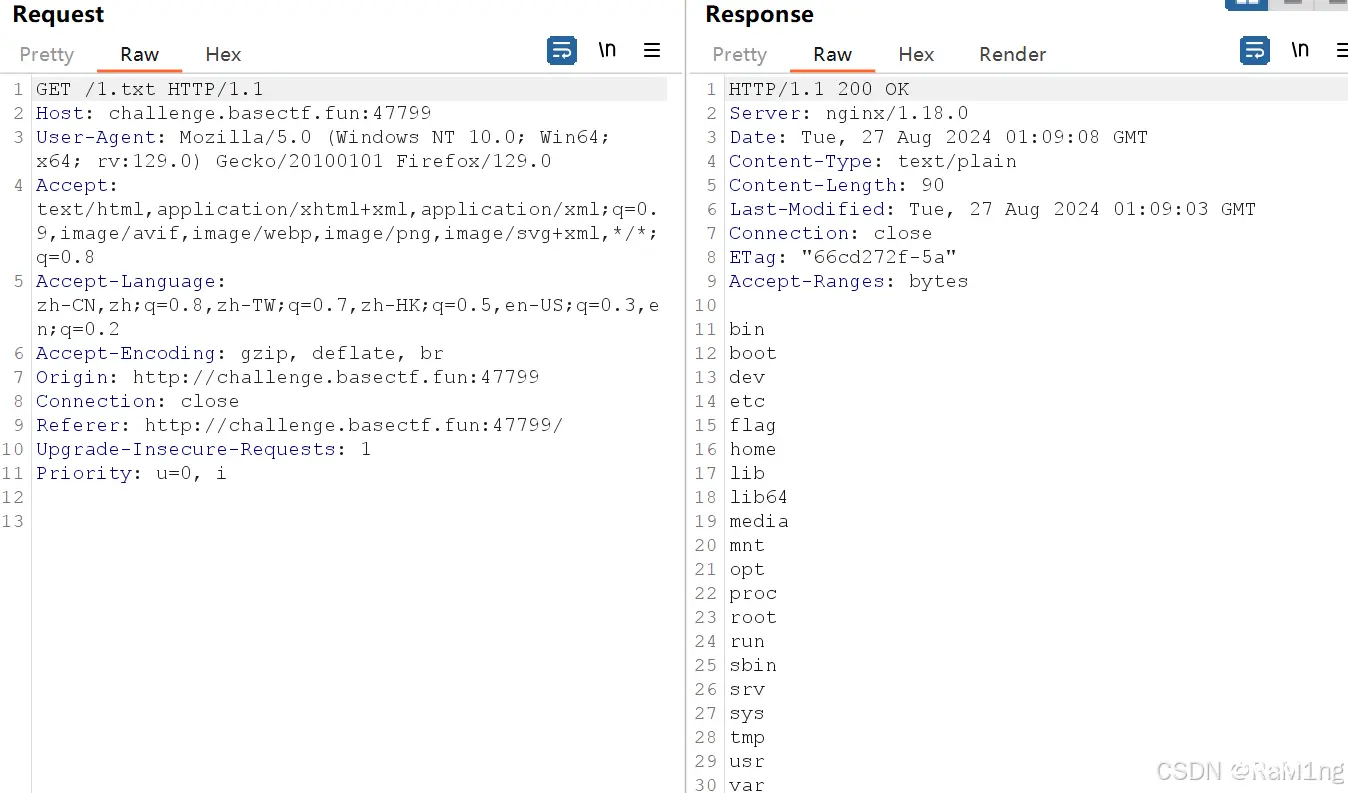Viewport: 1348px width, 793px height.
Task: Click 'Connection: close' in the Request panel
Action: tap(138, 401)
